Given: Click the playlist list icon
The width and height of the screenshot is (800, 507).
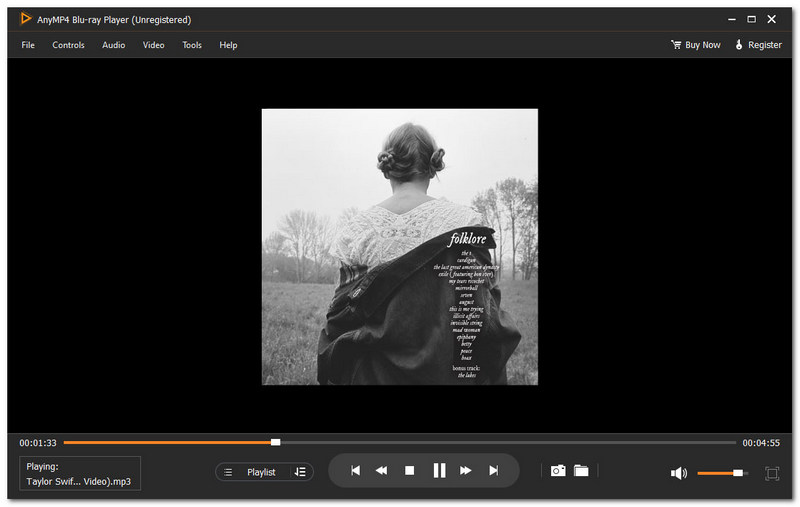Looking at the screenshot, I should click(228, 472).
